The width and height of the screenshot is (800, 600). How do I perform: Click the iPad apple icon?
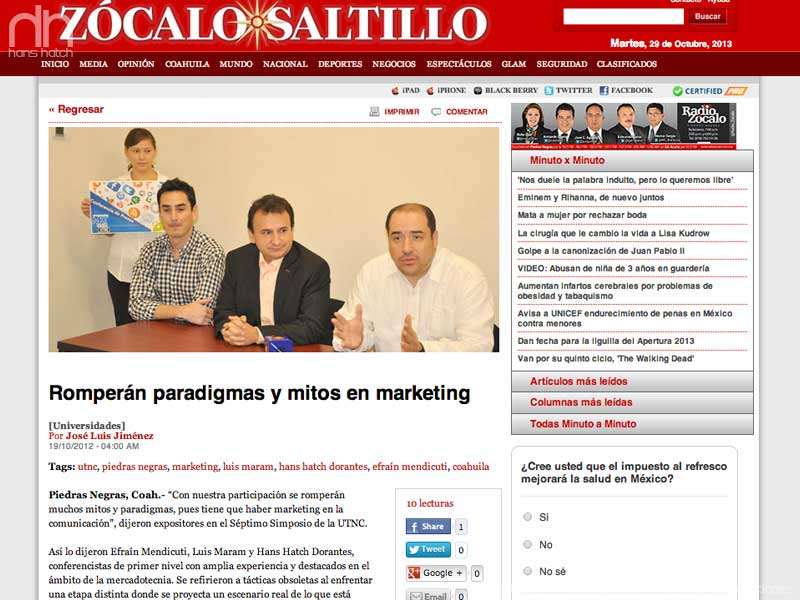click(395, 91)
